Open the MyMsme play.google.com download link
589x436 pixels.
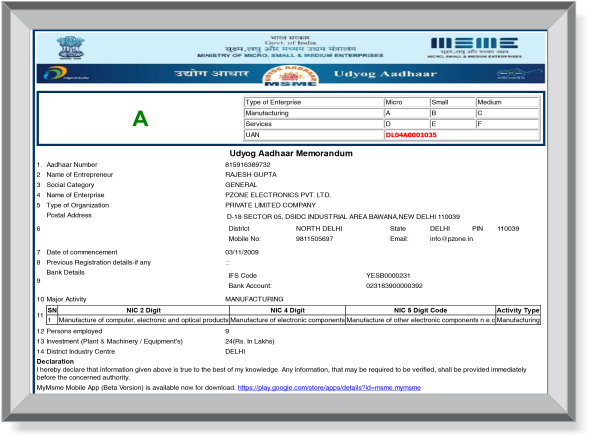329,388
